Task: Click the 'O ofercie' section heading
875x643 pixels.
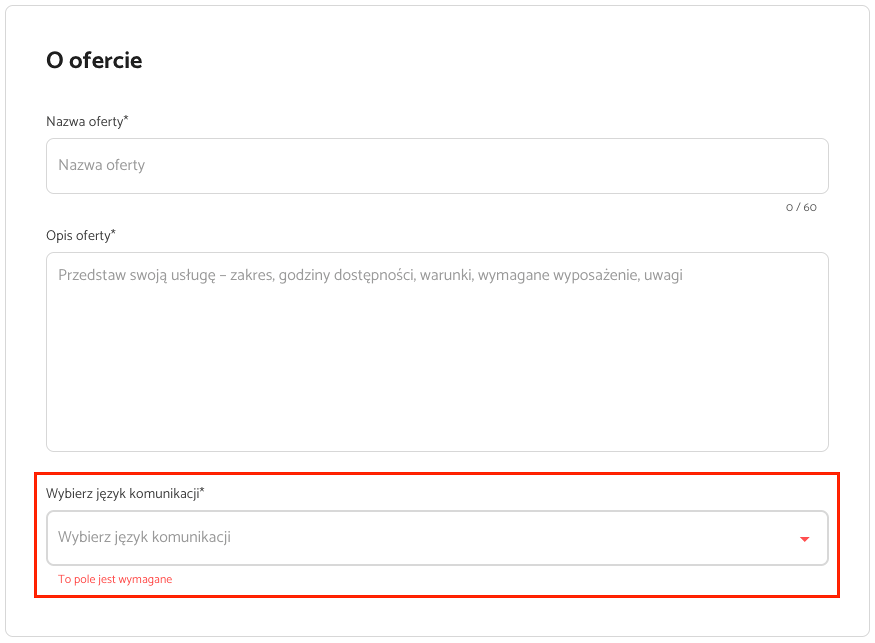Action: (94, 60)
